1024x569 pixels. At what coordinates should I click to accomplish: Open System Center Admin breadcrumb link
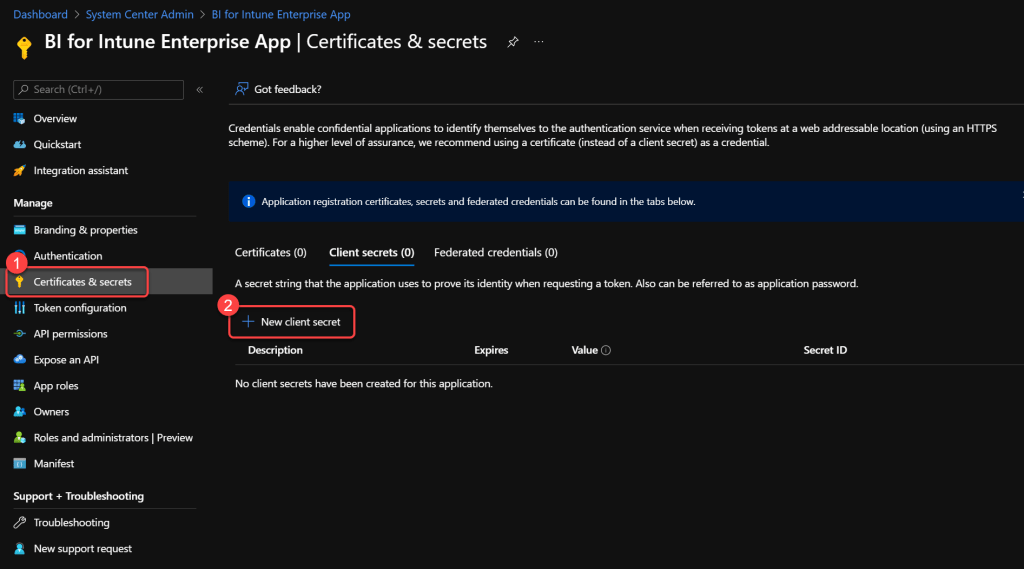point(139,15)
